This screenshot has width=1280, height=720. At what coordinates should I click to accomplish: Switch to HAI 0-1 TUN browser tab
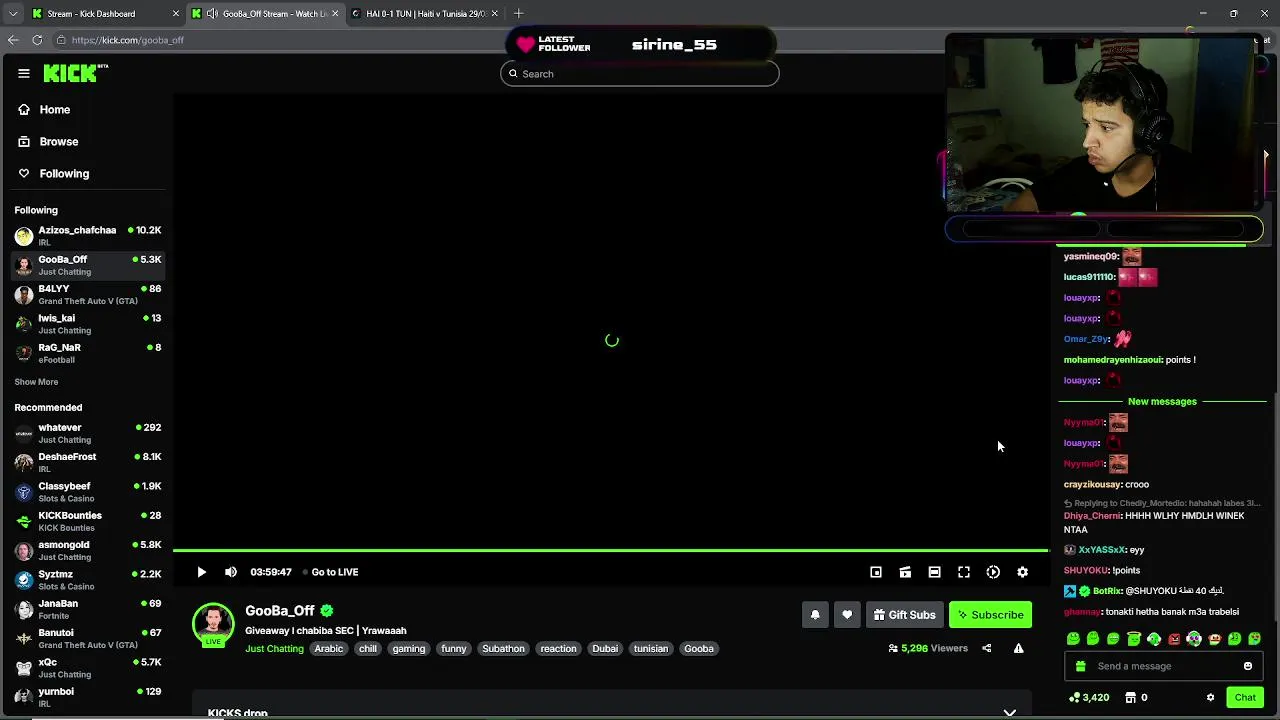(426, 14)
